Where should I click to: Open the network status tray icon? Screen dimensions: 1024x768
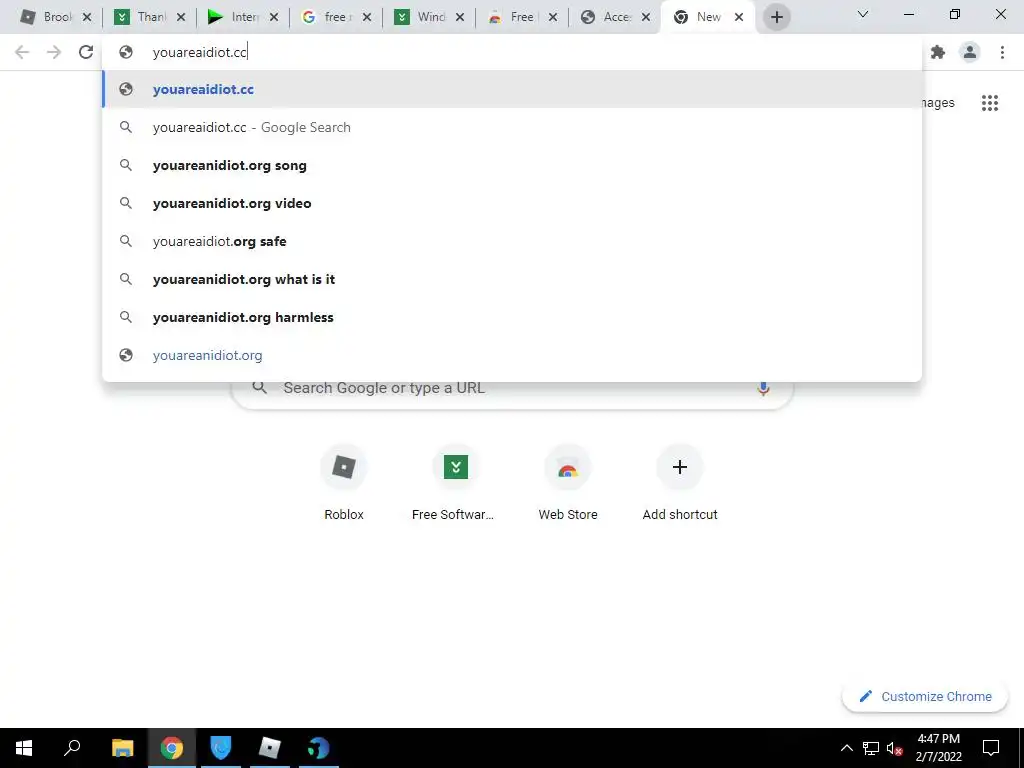point(871,748)
